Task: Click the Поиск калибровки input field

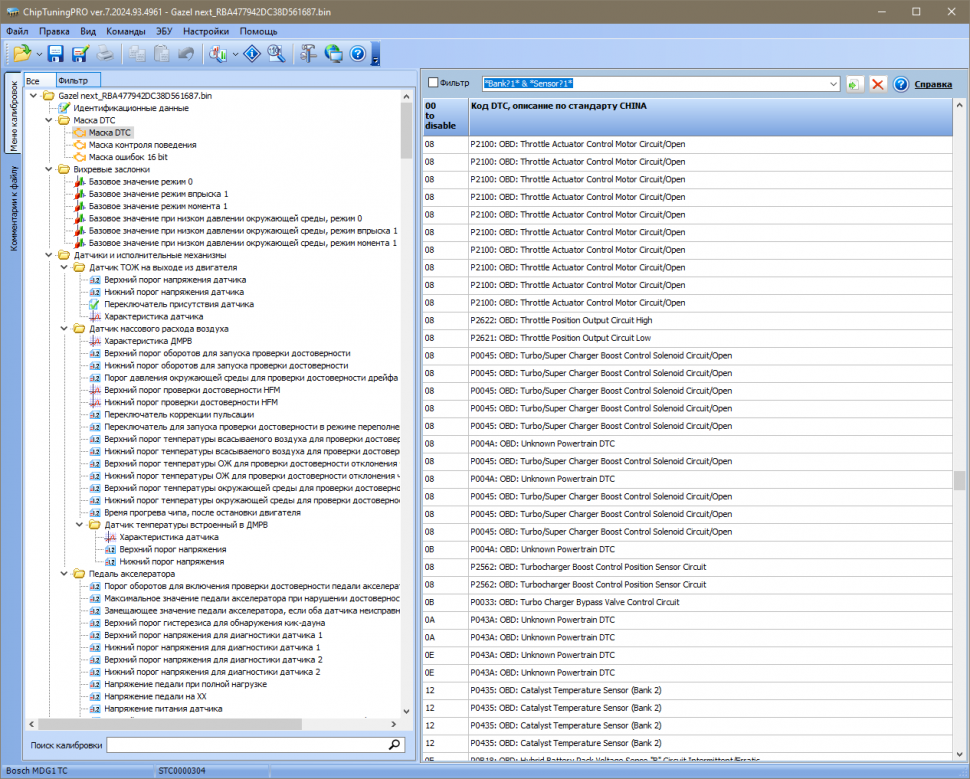Action: tap(245, 745)
